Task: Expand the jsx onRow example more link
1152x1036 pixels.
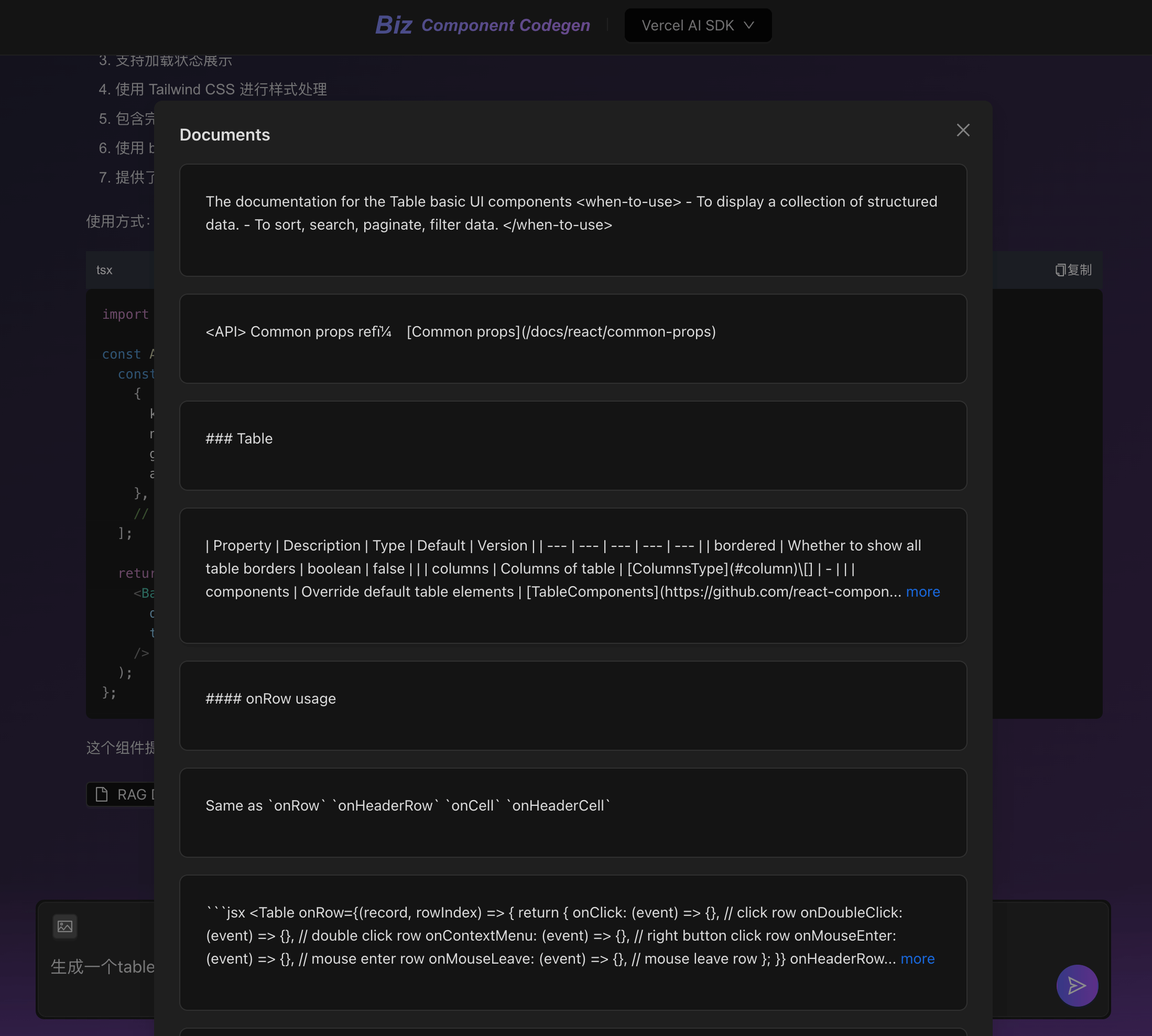Action: 917,958
